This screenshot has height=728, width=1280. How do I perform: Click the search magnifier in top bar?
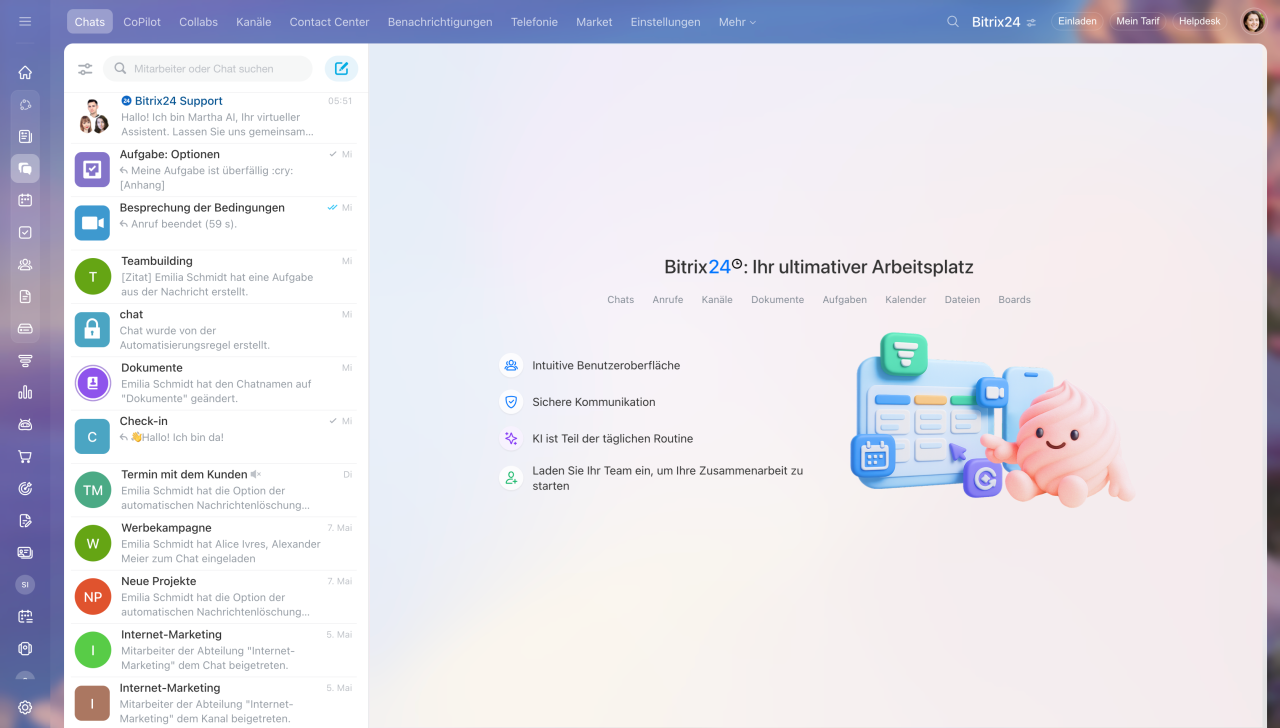tap(953, 21)
